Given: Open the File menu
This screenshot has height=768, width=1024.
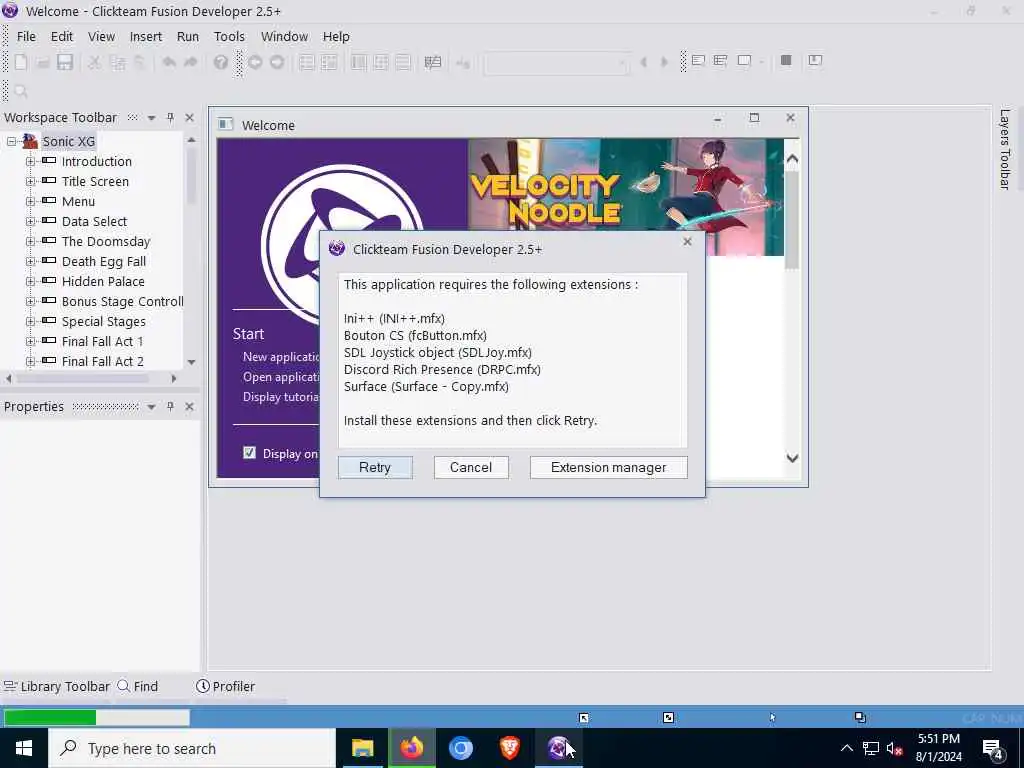Looking at the screenshot, I should click(26, 37).
